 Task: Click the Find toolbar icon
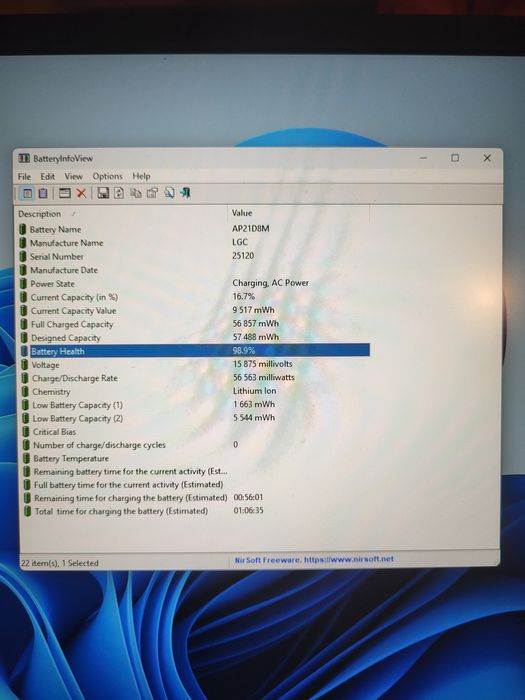(x=169, y=193)
